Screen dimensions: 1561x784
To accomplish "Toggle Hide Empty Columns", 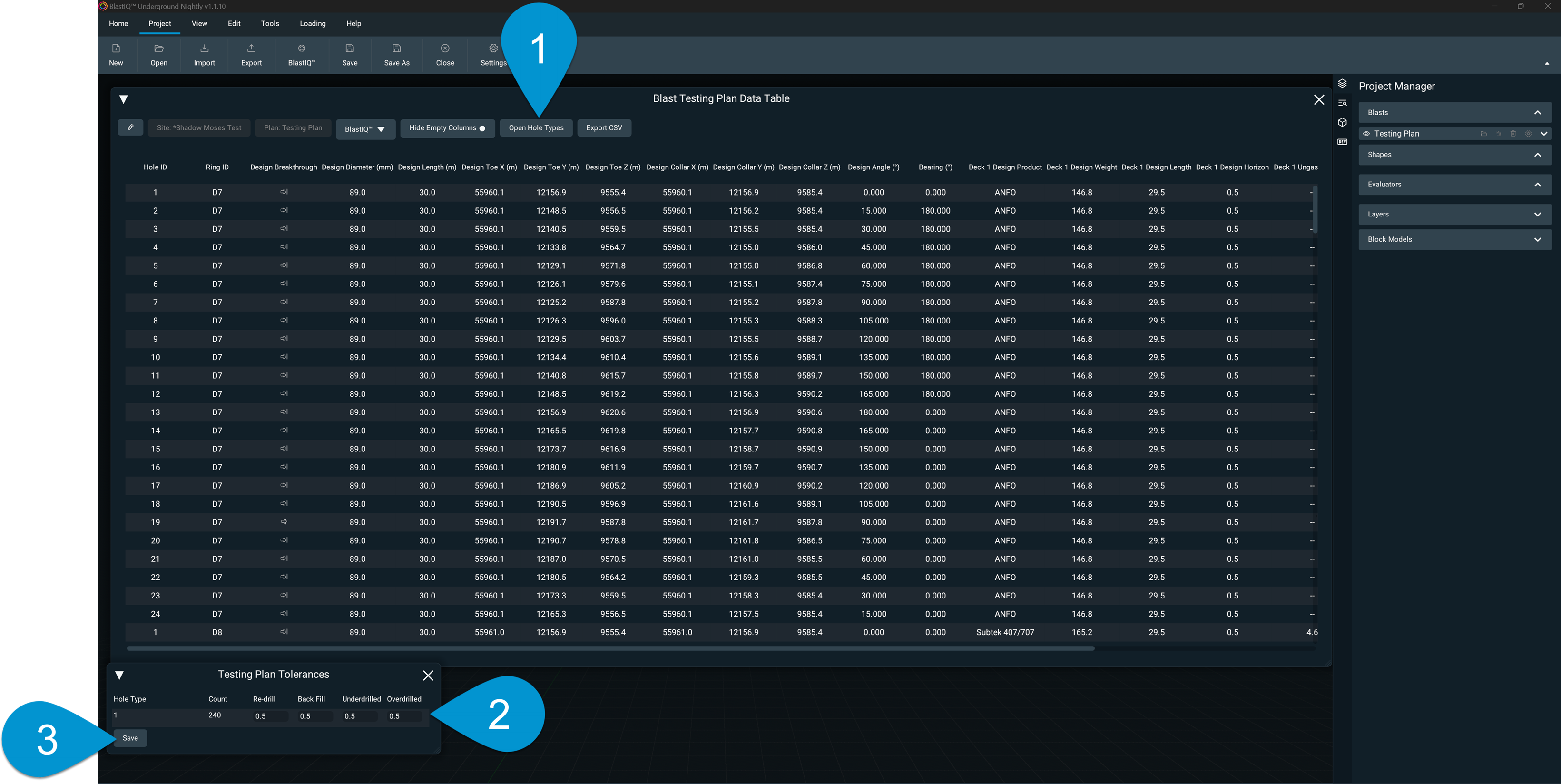I will (x=447, y=128).
